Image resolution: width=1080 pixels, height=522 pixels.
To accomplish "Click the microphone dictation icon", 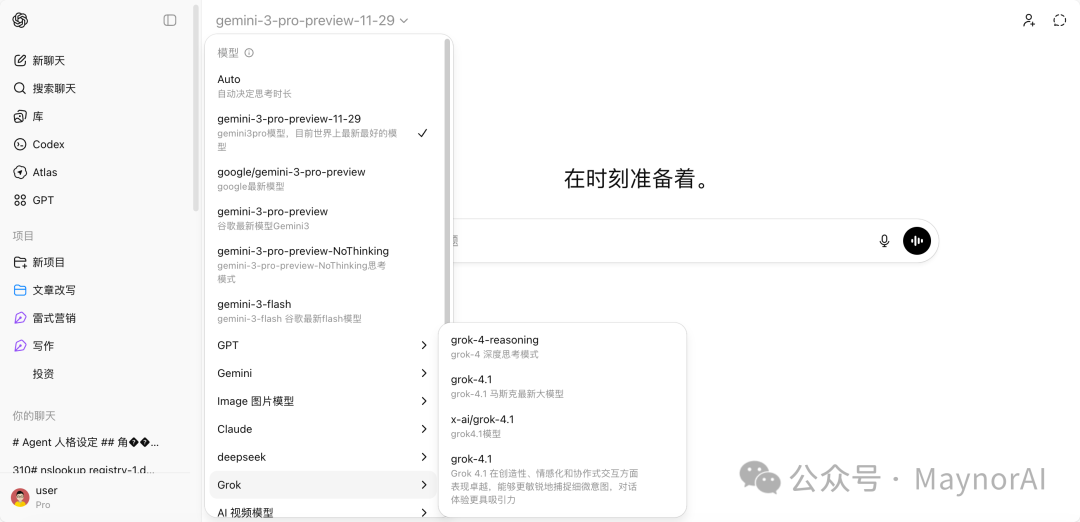I will click(x=884, y=241).
